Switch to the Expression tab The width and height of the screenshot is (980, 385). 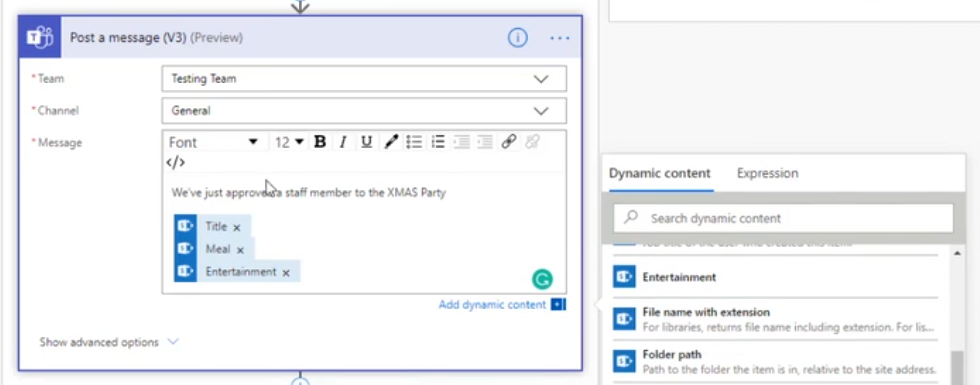coord(768,173)
